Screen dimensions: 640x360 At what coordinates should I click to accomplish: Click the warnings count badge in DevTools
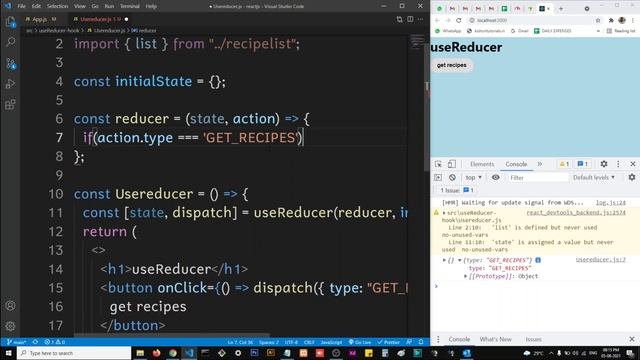564,164
